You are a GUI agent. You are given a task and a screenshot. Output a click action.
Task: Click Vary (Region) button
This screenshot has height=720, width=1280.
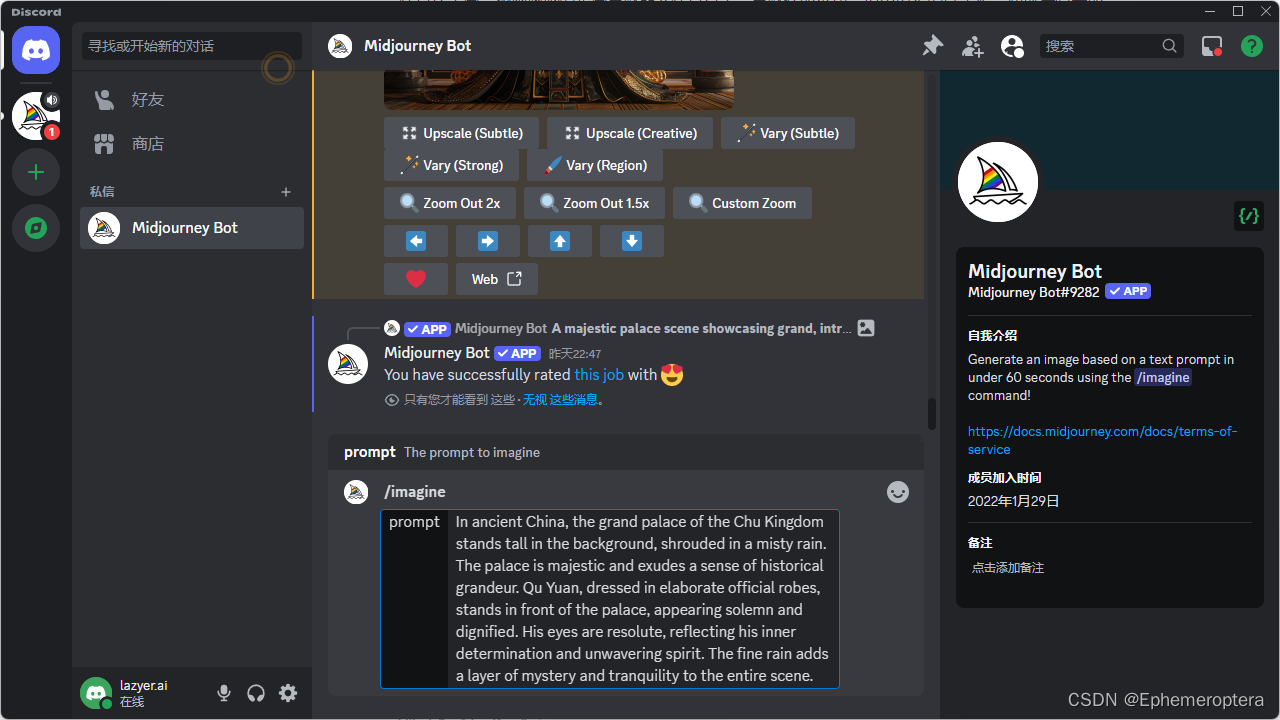pos(595,165)
